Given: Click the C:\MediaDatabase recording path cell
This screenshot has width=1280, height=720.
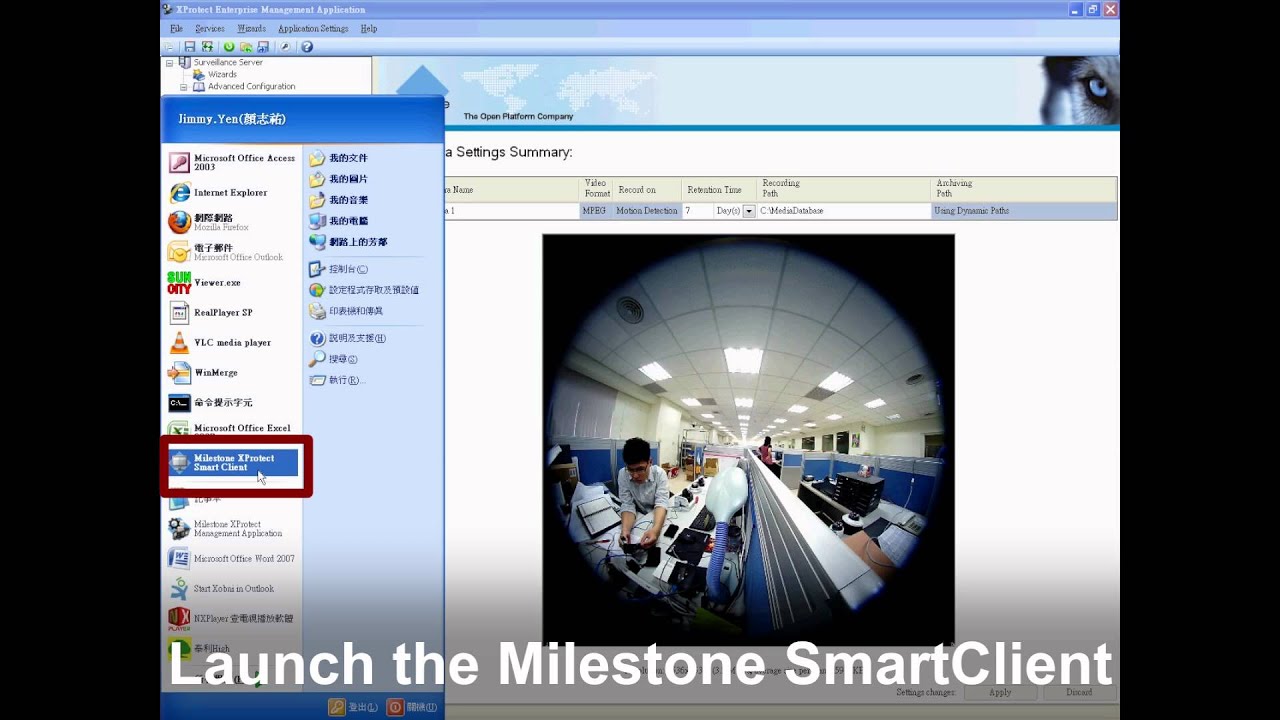Looking at the screenshot, I should (x=844, y=211).
